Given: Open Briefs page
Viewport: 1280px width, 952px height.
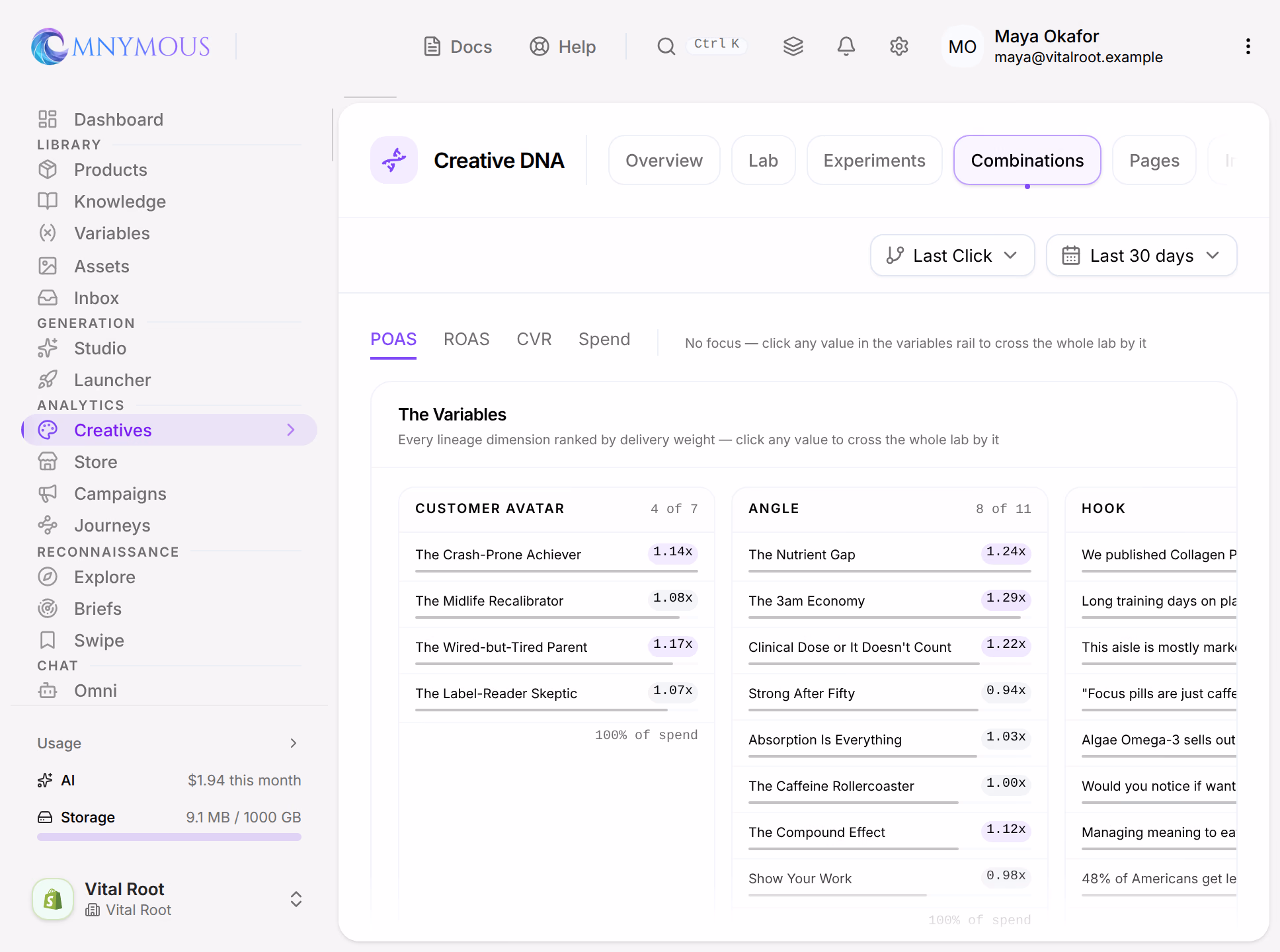Looking at the screenshot, I should point(169,608).
